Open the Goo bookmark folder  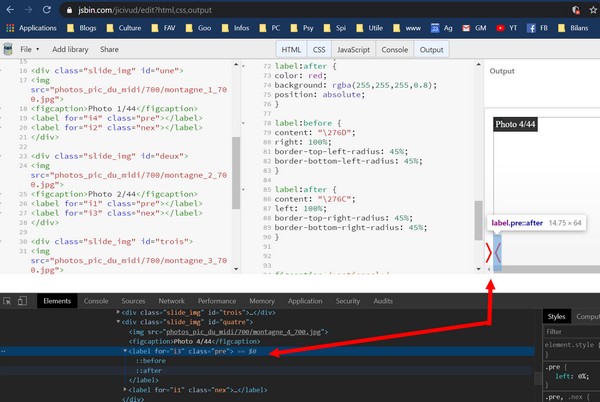198,28
